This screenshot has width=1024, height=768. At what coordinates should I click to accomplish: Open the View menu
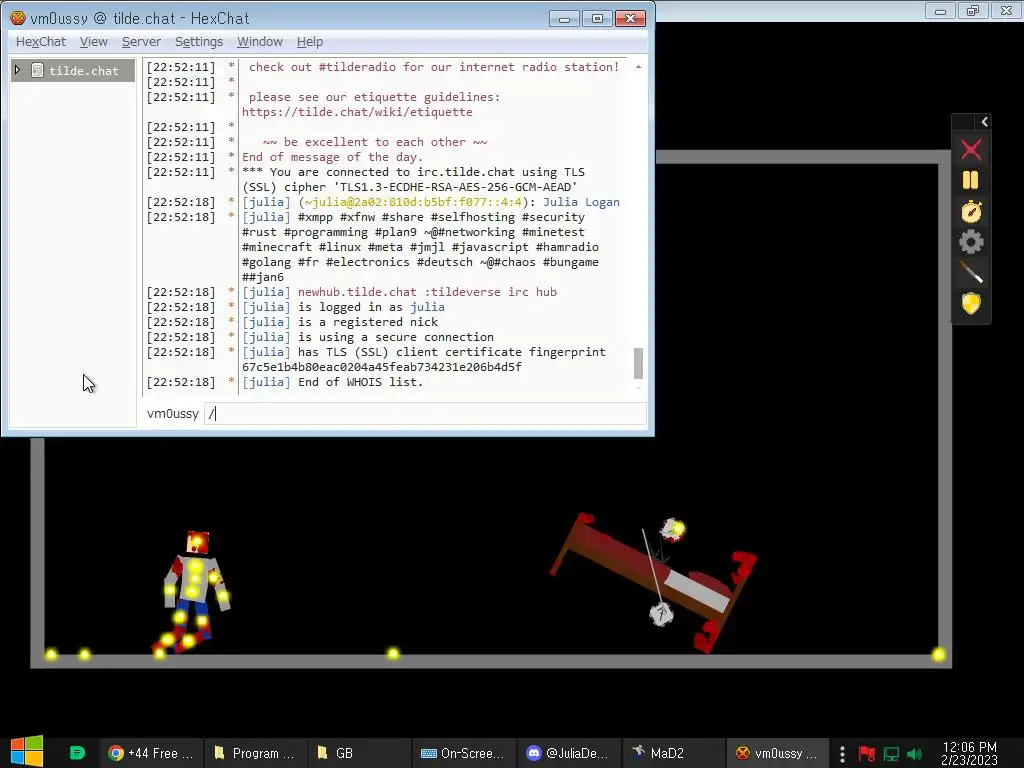pyautogui.click(x=93, y=42)
